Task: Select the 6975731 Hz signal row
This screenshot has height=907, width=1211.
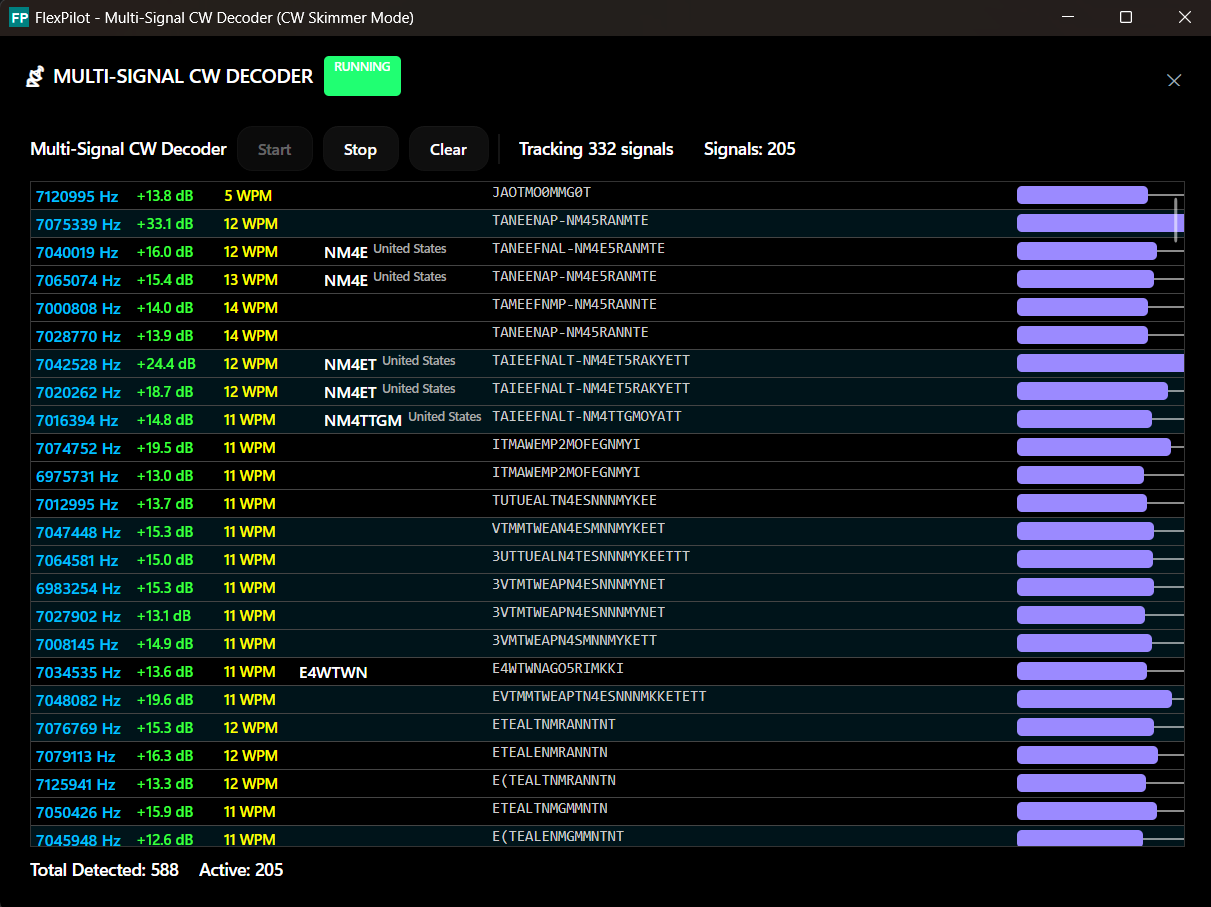Action: 77,476
